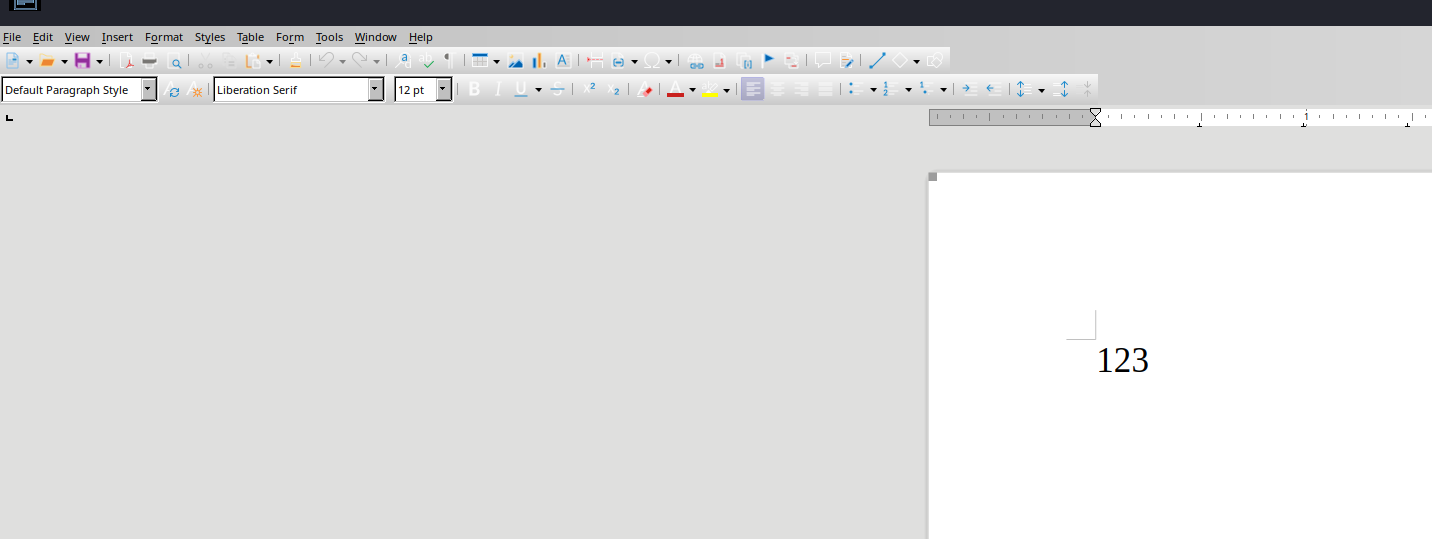Open the Format menu

point(164,37)
